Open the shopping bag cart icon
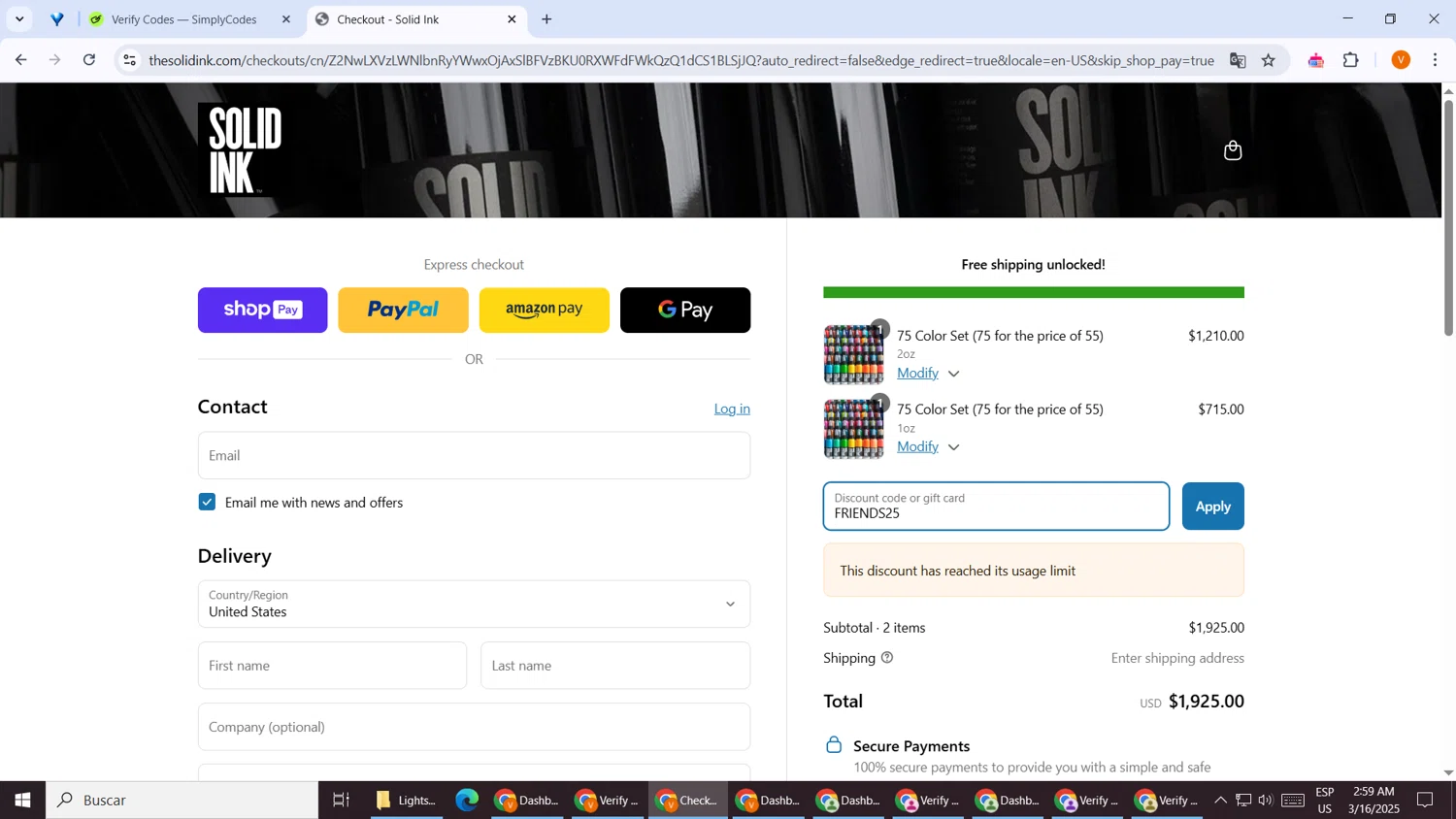Image resolution: width=1456 pixels, height=819 pixels. coord(1233,150)
